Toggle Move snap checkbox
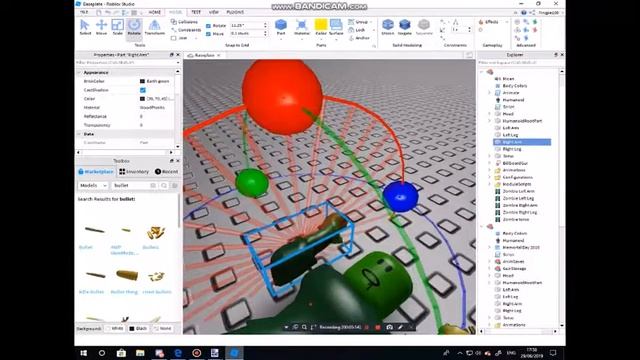The width and height of the screenshot is (640, 360). pyautogui.click(x=209, y=34)
